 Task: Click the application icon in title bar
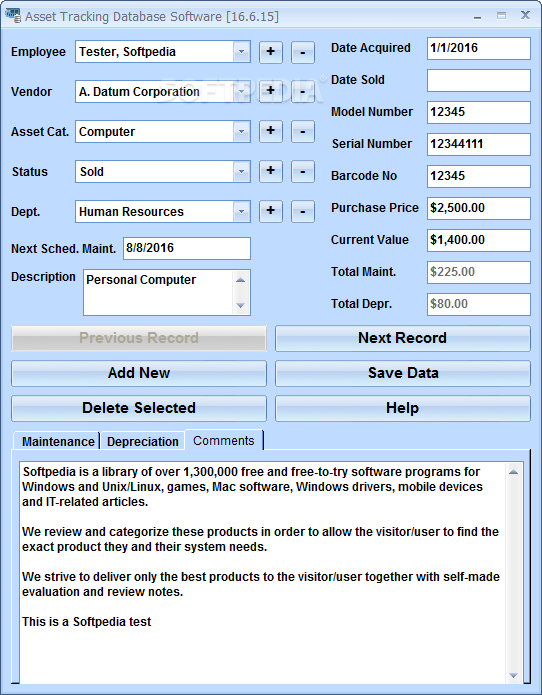coord(12,15)
